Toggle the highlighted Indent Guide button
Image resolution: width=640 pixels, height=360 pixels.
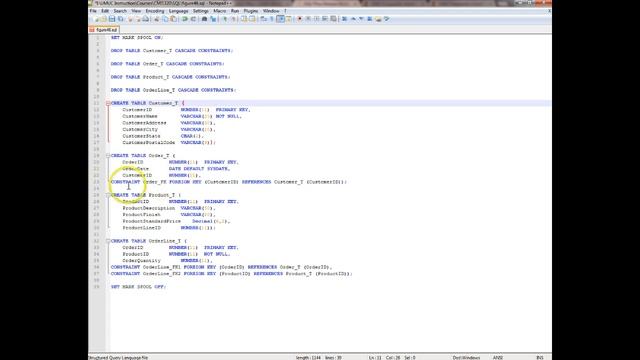(281, 19)
